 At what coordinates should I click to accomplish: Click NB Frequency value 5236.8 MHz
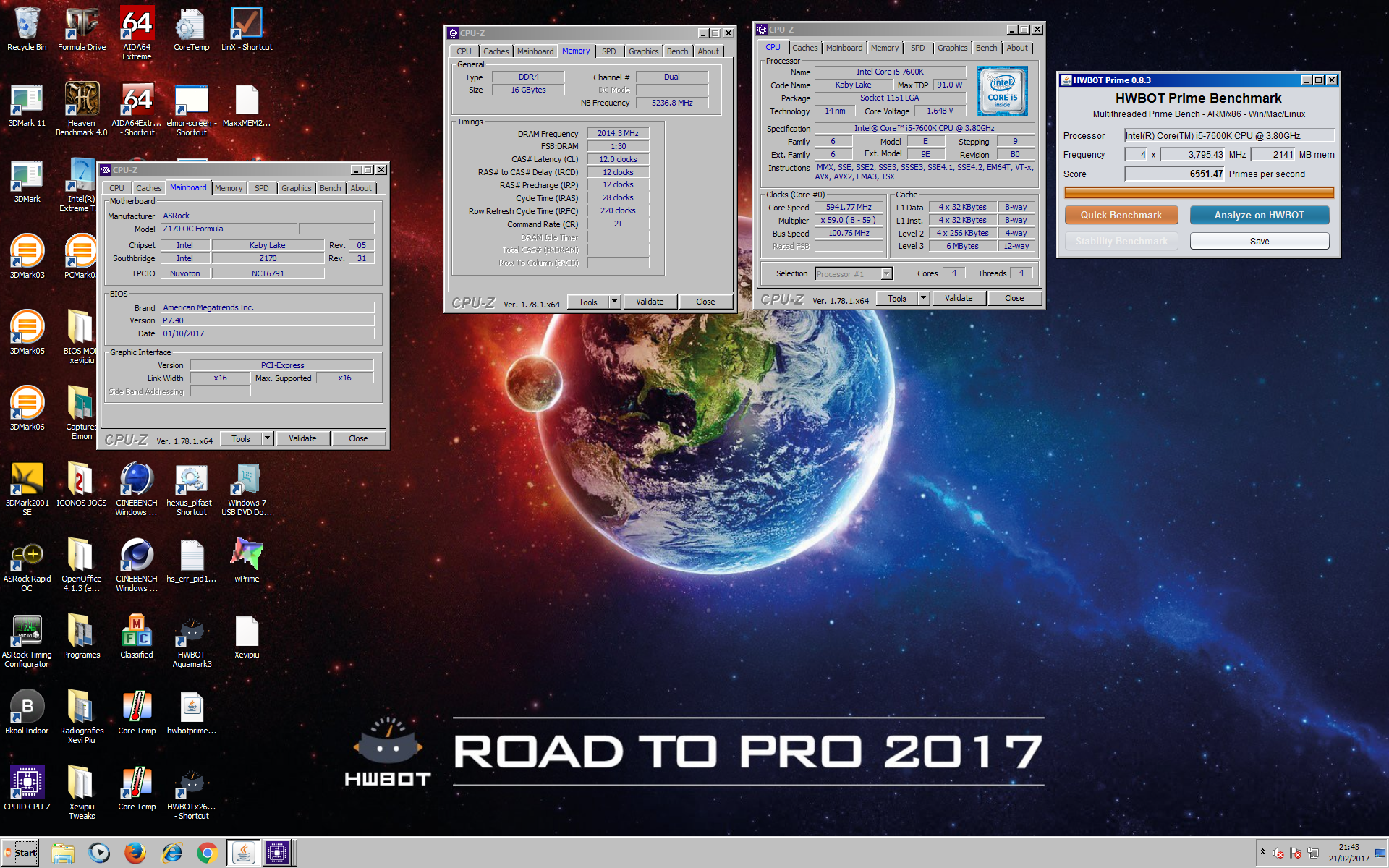(672, 103)
